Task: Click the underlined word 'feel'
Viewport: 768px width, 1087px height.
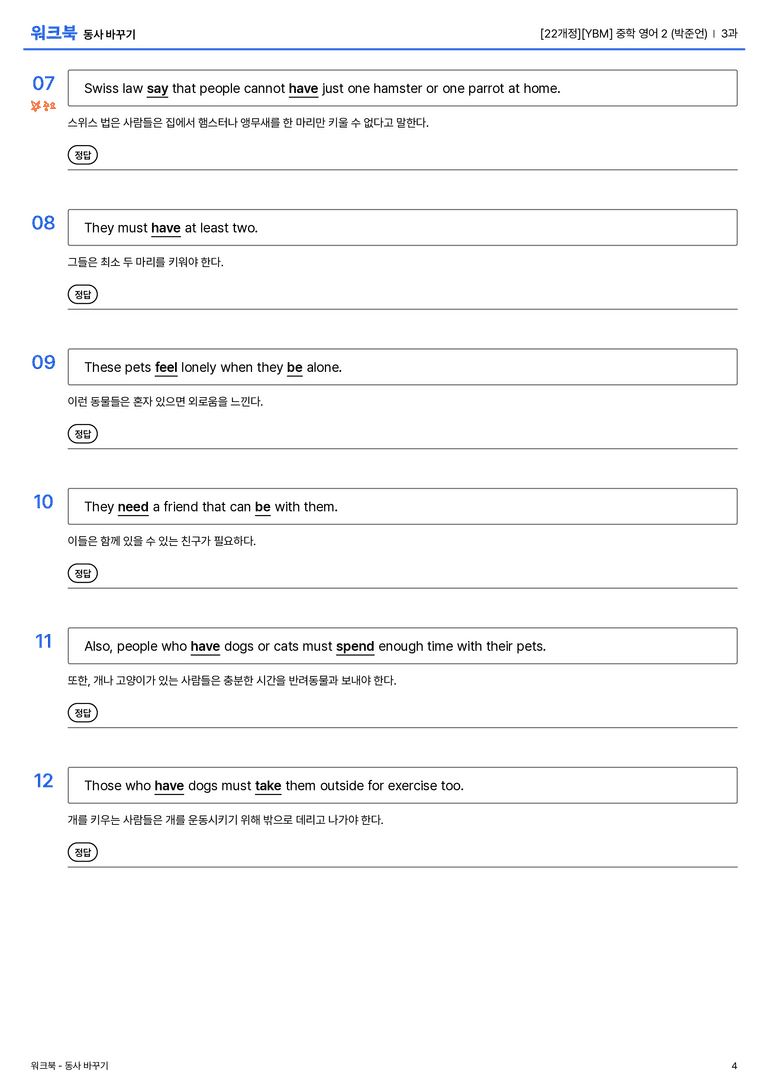Action: point(166,367)
